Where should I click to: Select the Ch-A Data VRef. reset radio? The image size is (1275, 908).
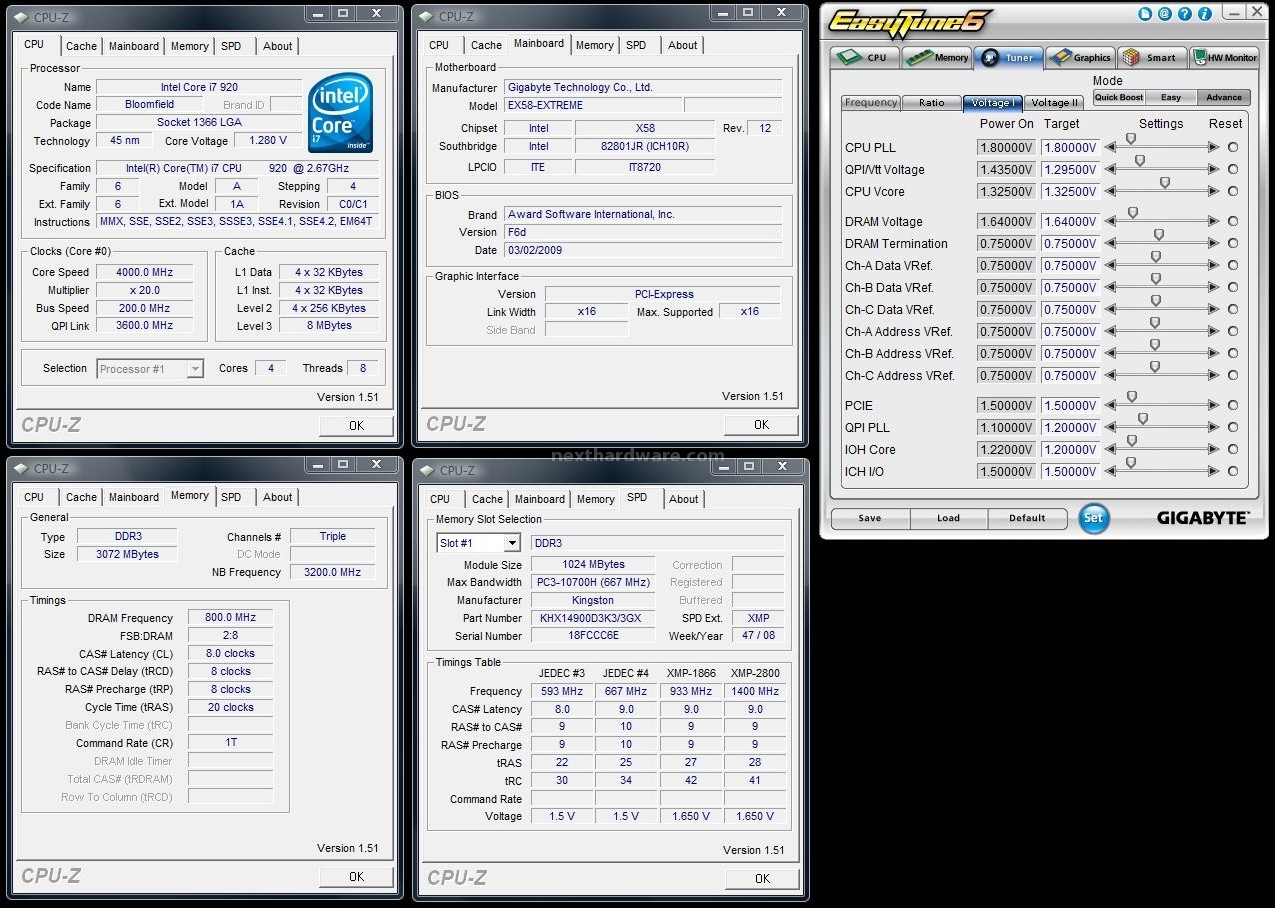pyautogui.click(x=1233, y=266)
